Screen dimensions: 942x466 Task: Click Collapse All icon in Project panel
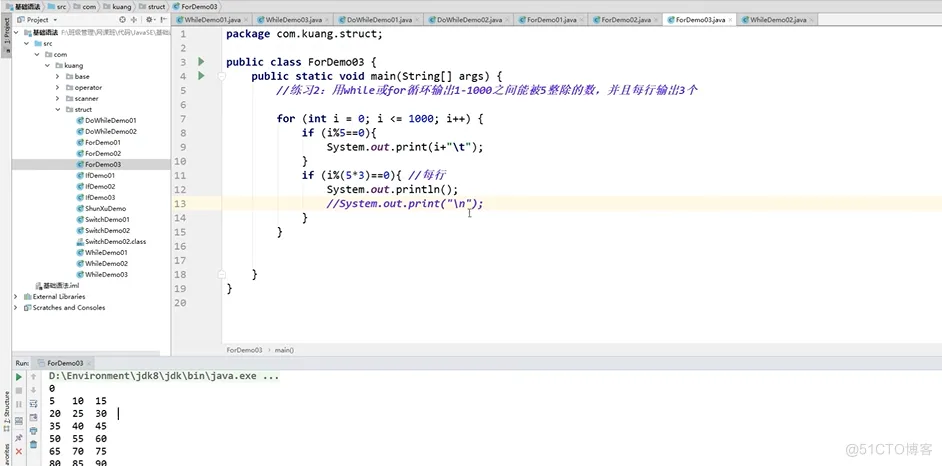pos(135,20)
